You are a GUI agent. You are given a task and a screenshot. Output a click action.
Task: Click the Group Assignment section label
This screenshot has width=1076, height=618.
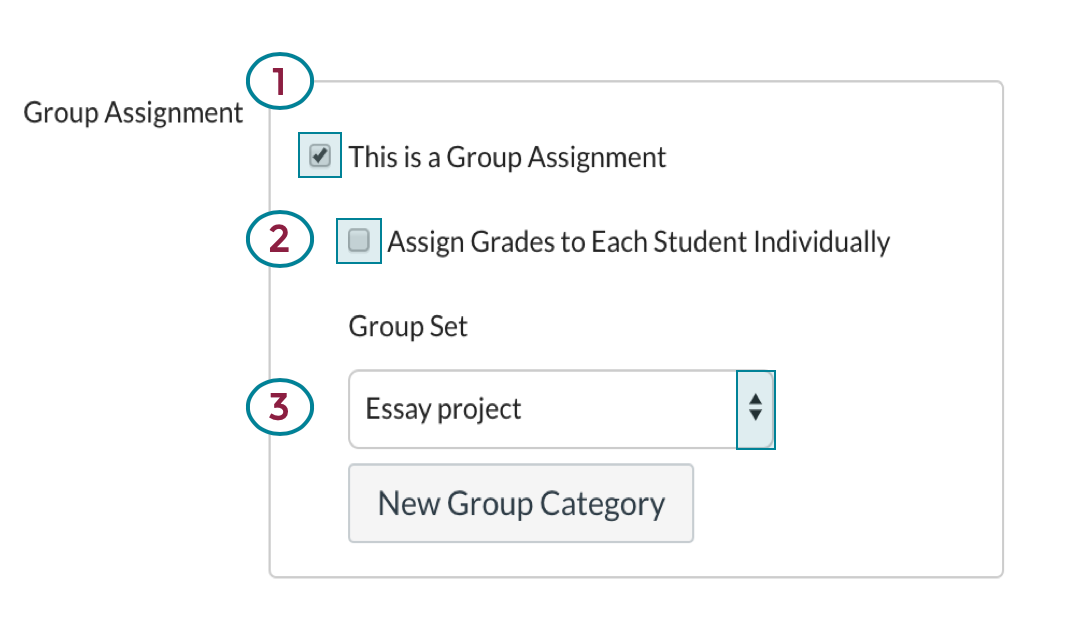(x=133, y=113)
